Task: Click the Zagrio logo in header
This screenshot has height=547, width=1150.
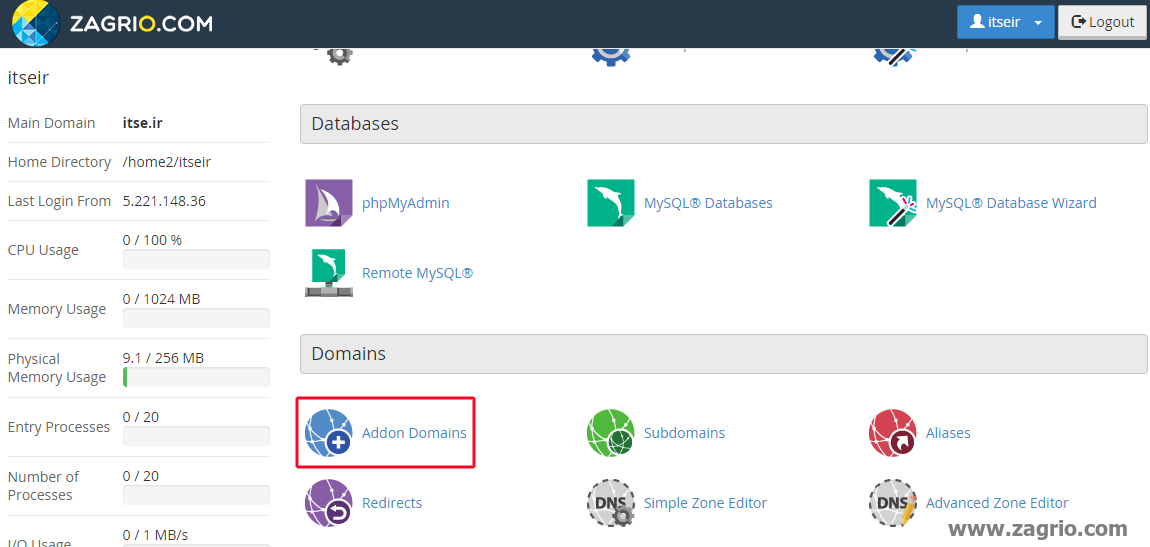Action: click(x=112, y=22)
